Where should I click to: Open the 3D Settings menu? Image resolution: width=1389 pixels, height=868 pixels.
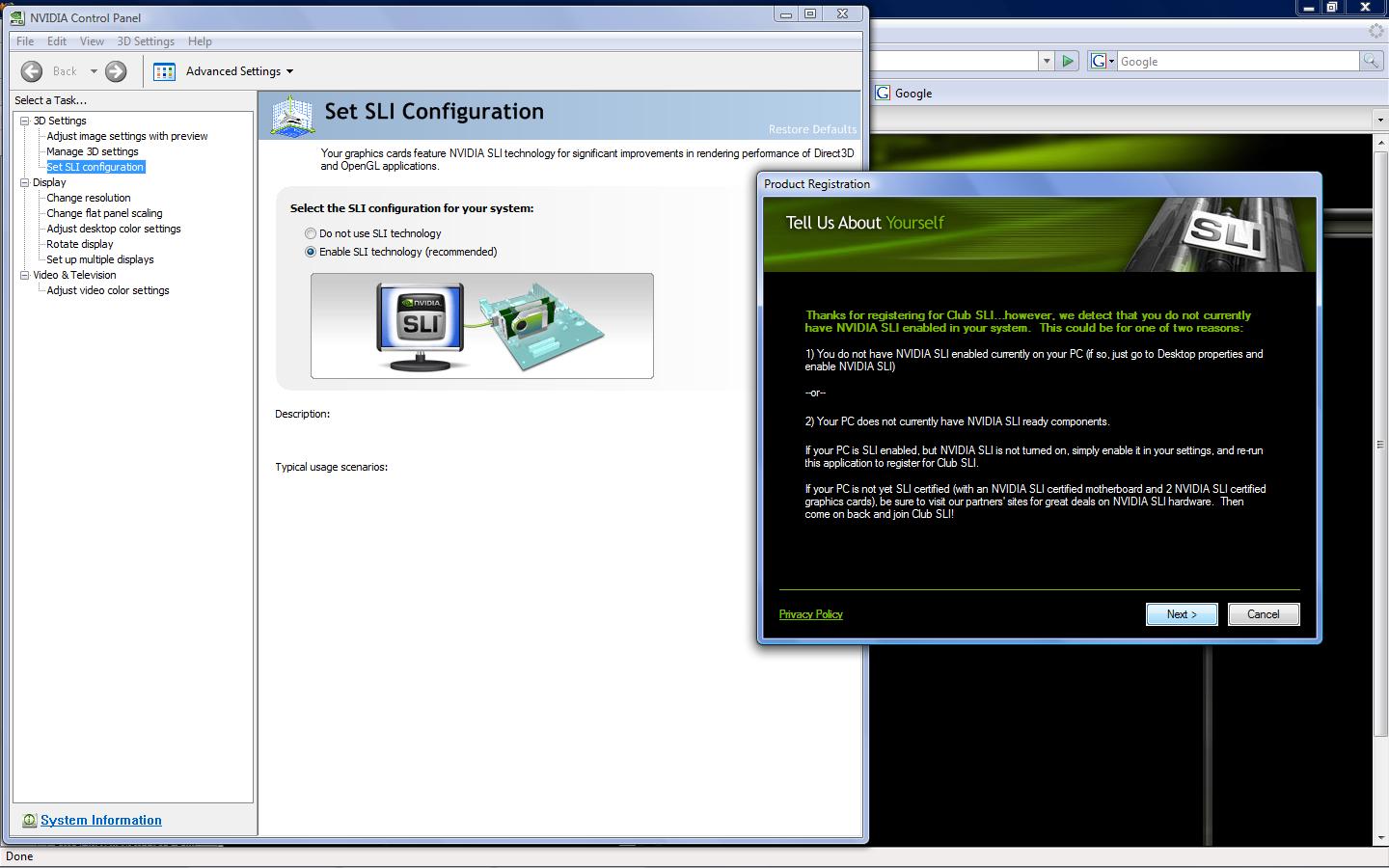[146, 41]
